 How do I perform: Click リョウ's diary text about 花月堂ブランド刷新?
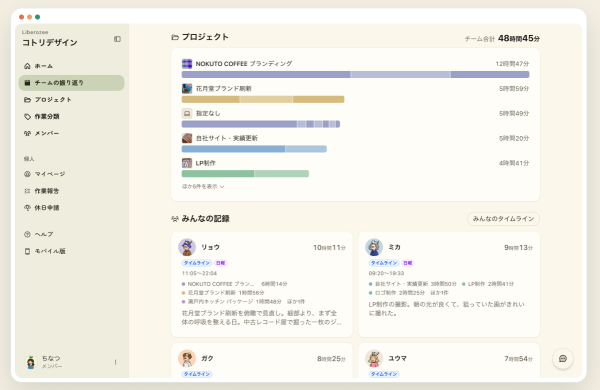coord(262,318)
